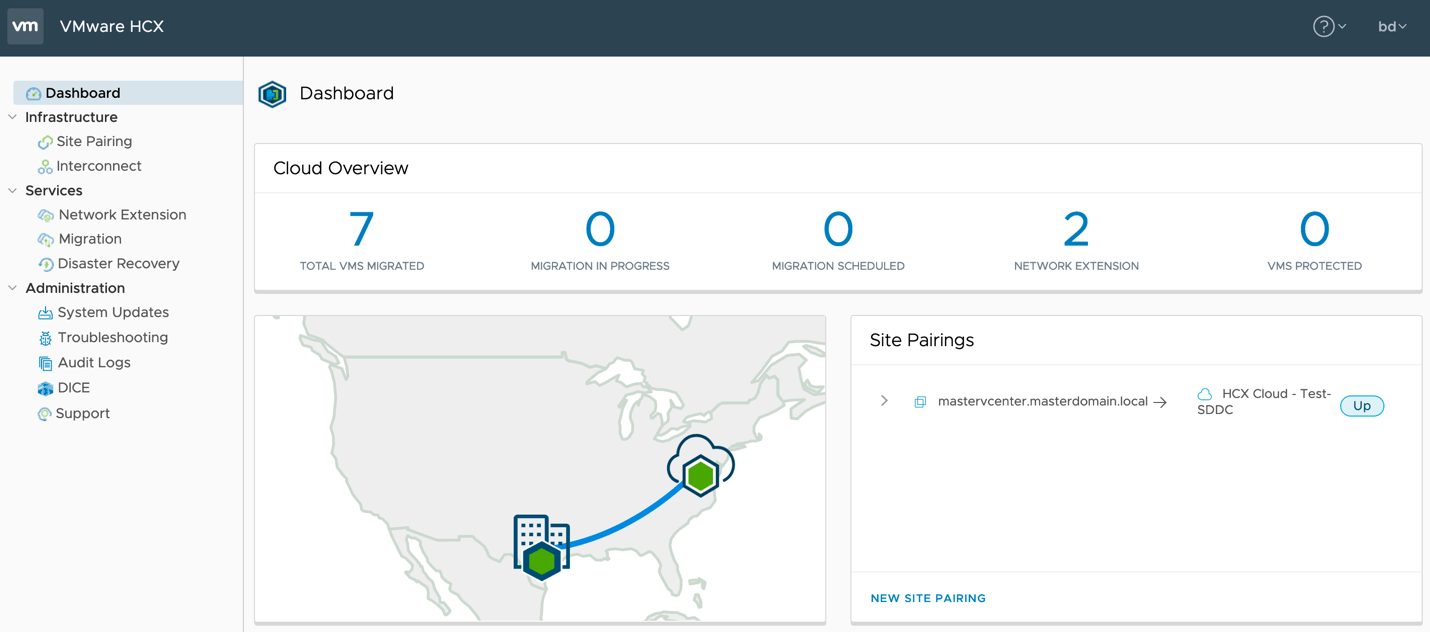Collapse the Infrastructure section
This screenshot has width=1430, height=632.
click(x=13, y=117)
